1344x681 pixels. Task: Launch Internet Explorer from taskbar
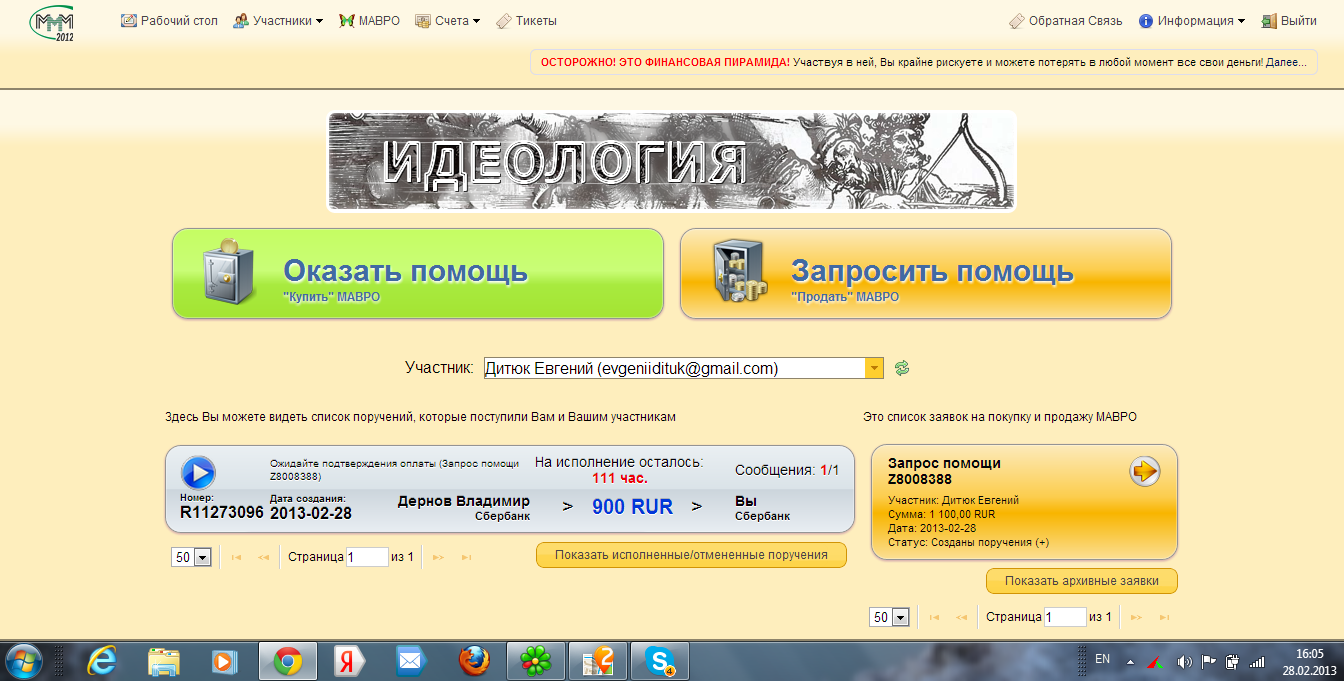click(x=102, y=661)
